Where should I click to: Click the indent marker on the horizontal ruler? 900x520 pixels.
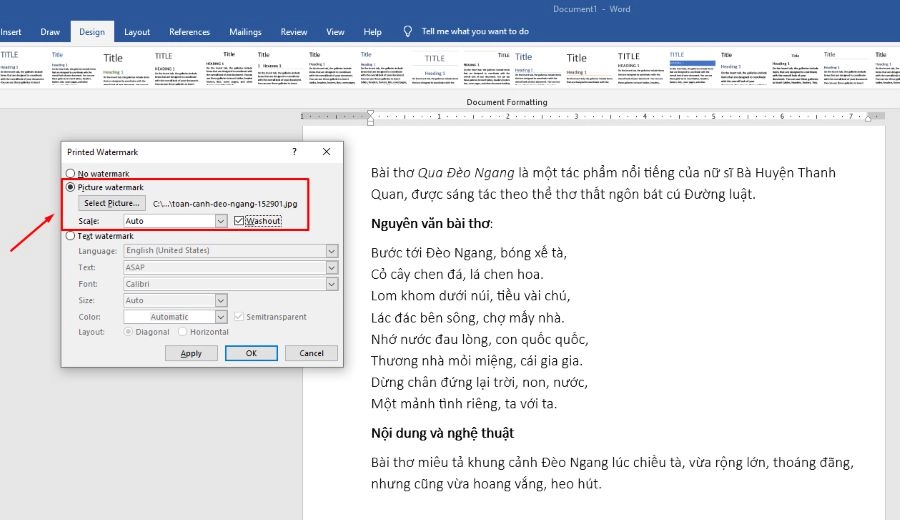click(x=370, y=117)
